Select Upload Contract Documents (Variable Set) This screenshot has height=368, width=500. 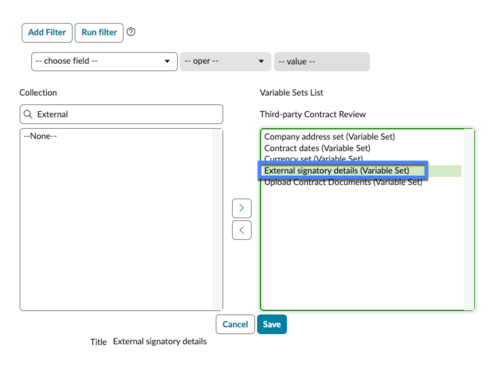[343, 183]
